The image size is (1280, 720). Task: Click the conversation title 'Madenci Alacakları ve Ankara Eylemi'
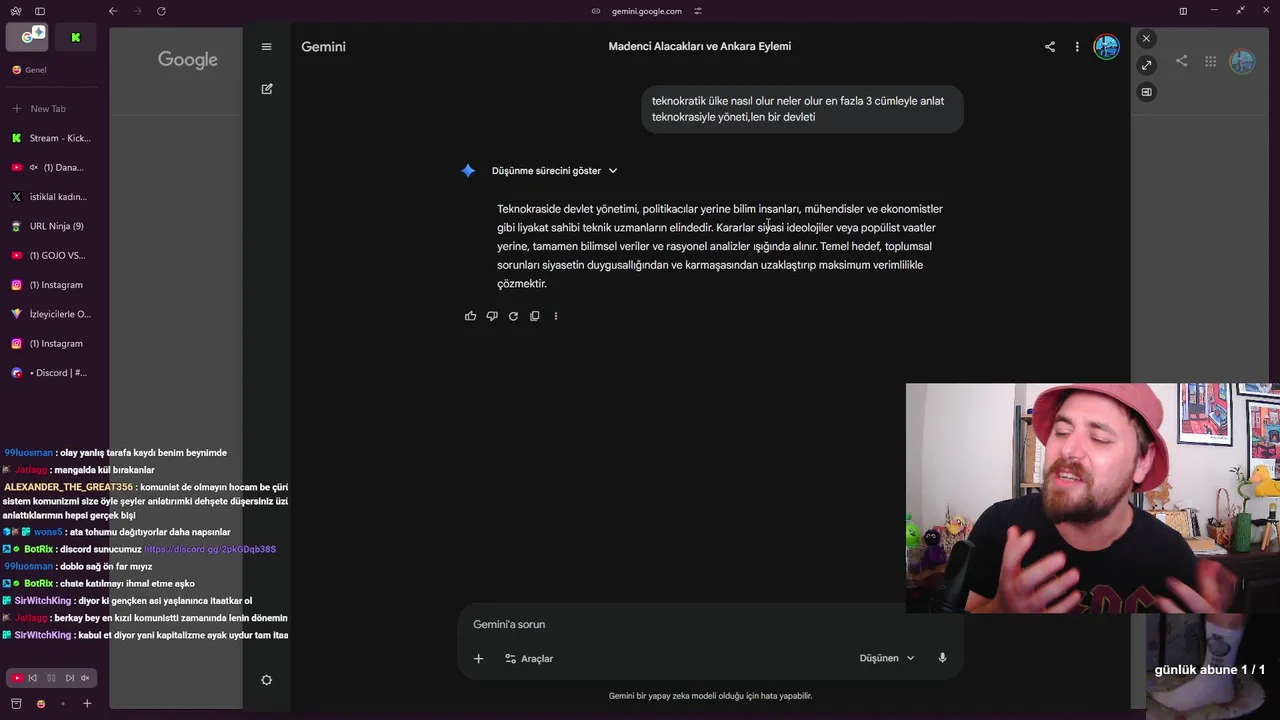click(700, 46)
